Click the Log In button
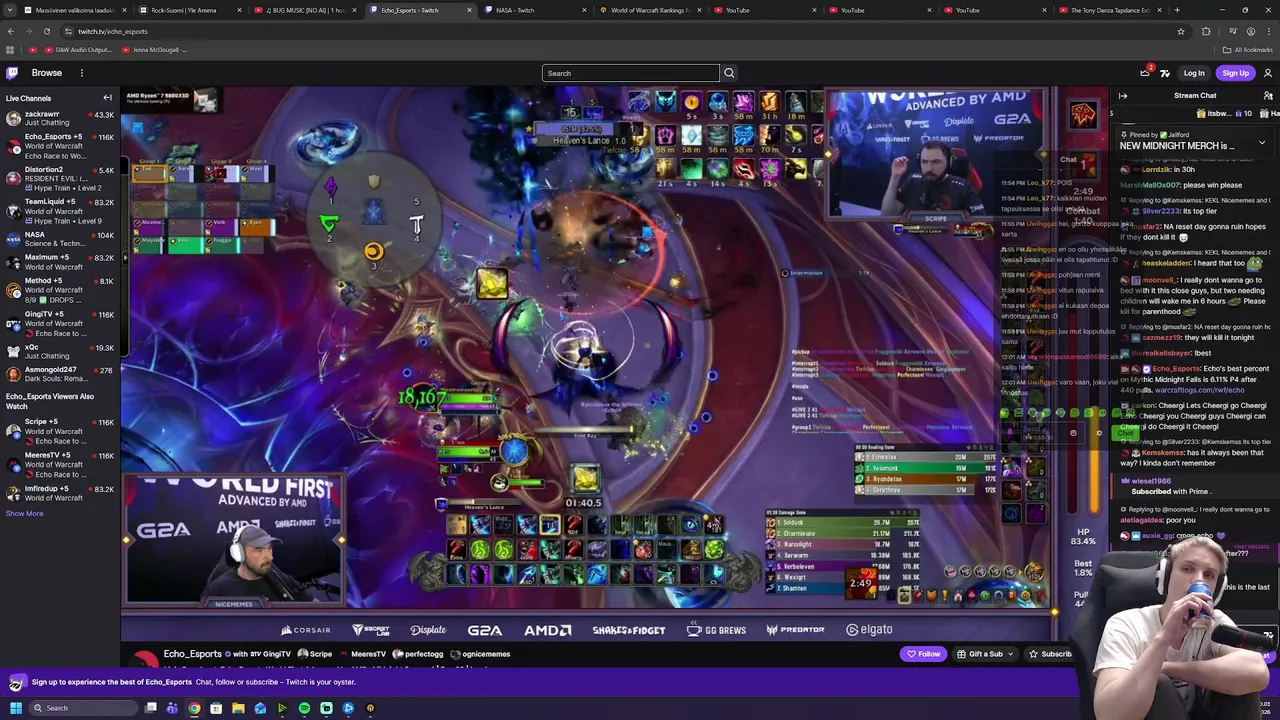This screenshot has height=720, width=1280. (x=1194, y=73)
